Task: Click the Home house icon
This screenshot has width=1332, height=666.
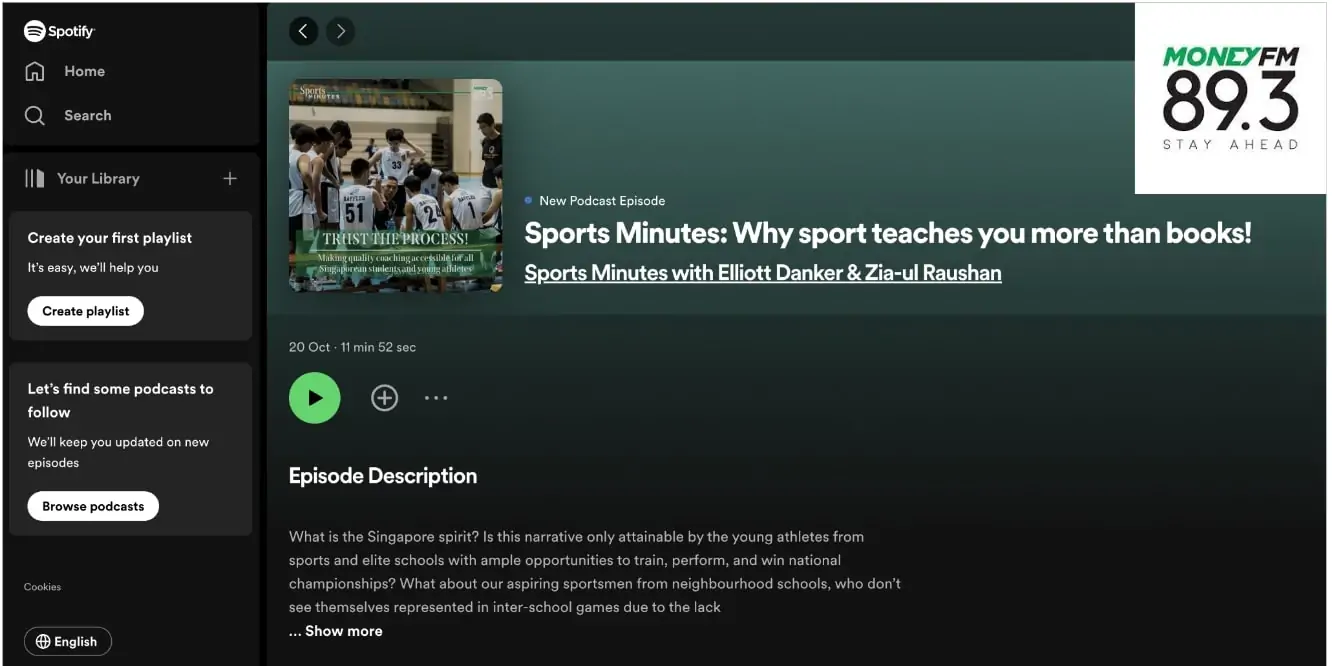Action: click(35, 71)
